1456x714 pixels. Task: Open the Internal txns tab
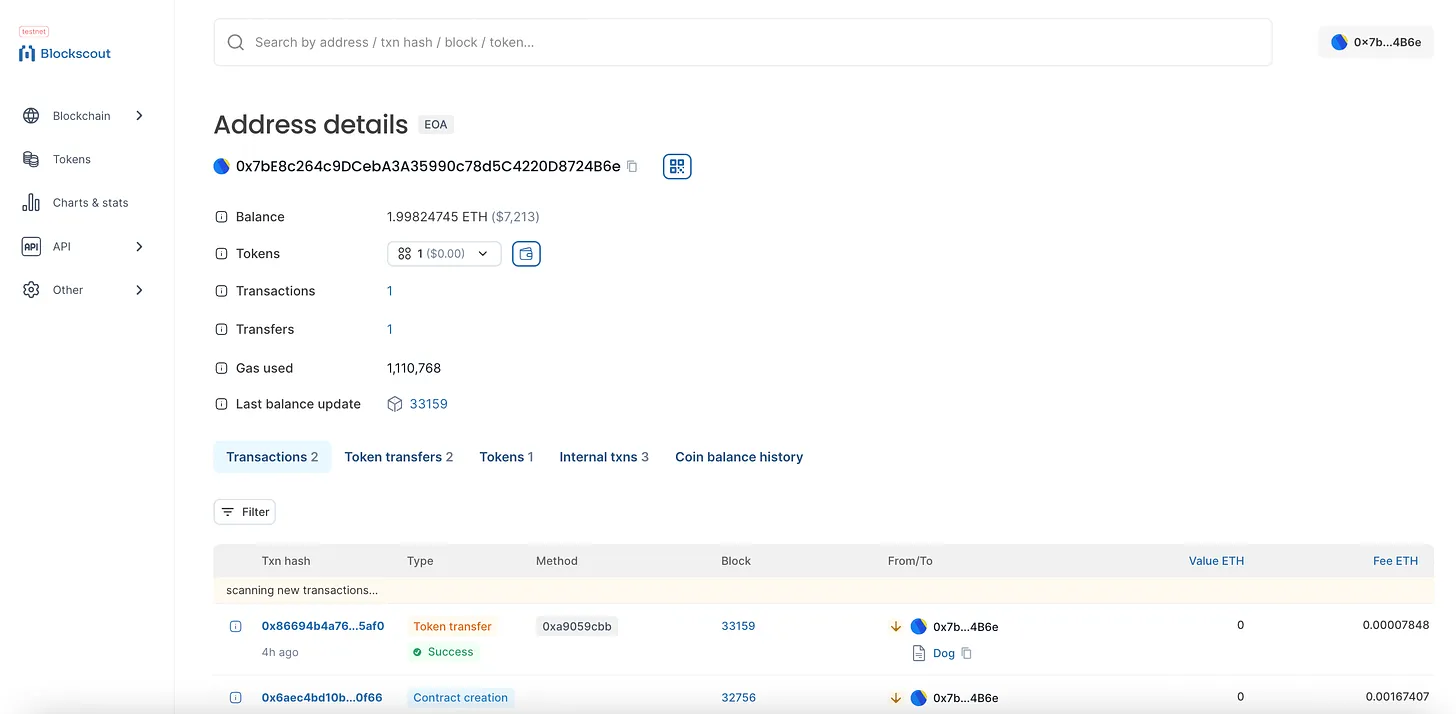point(604,457)
